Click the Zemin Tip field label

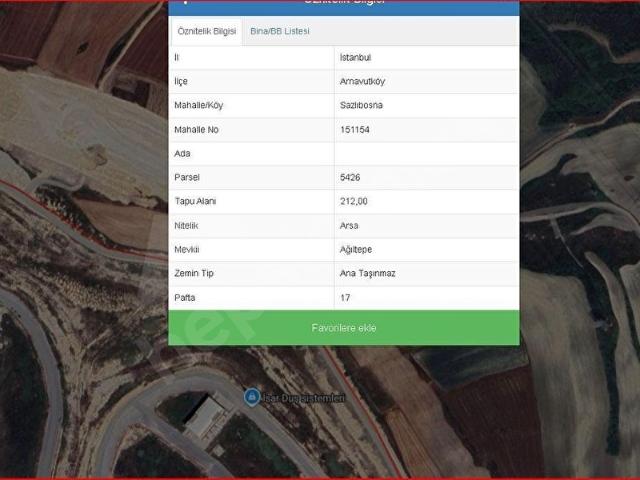coord(194,273)
